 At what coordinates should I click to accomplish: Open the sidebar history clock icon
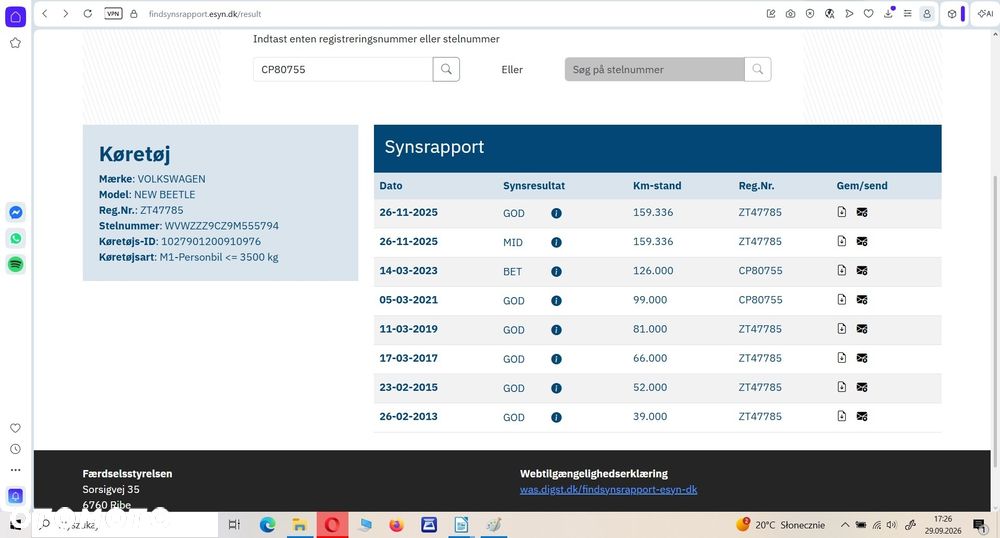pyautogui.click(x=15, y=449)
